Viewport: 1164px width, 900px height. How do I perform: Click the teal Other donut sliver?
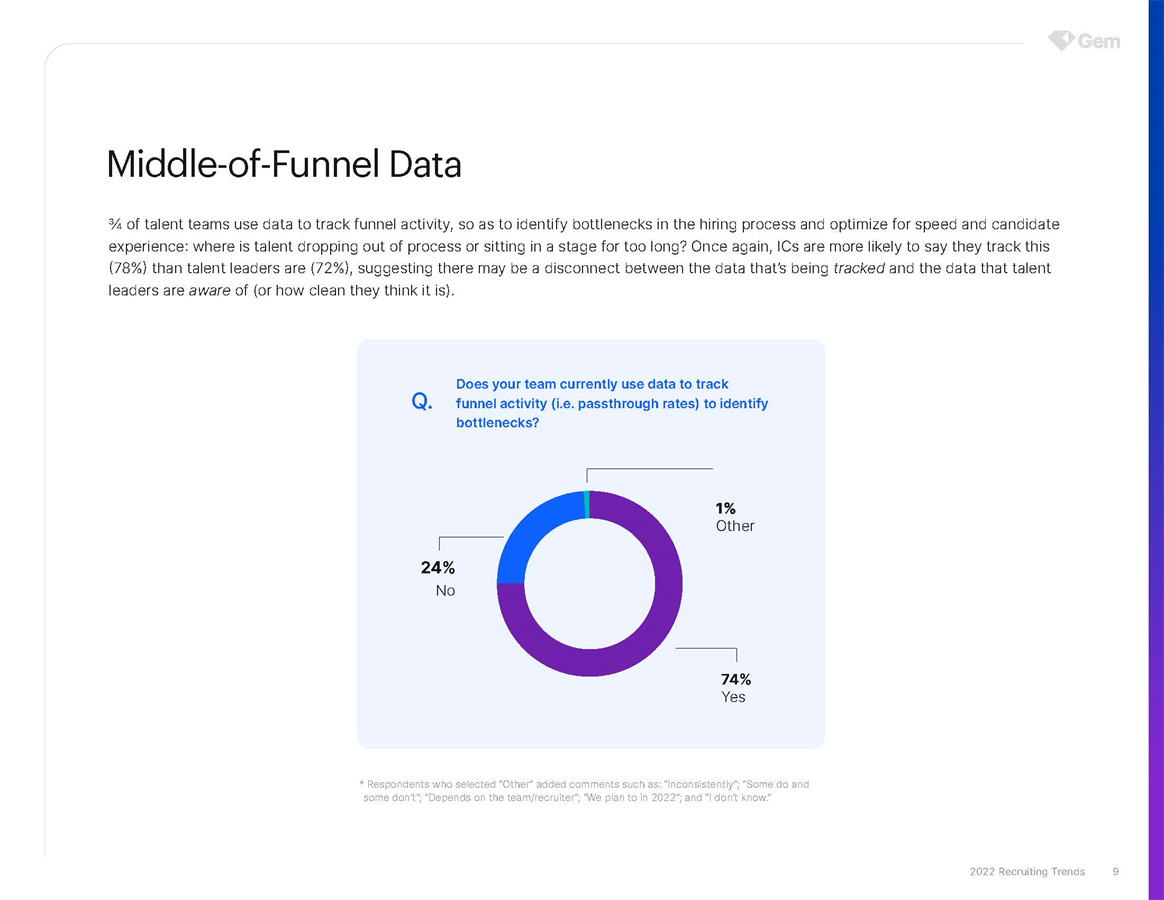tap(587, 505)
